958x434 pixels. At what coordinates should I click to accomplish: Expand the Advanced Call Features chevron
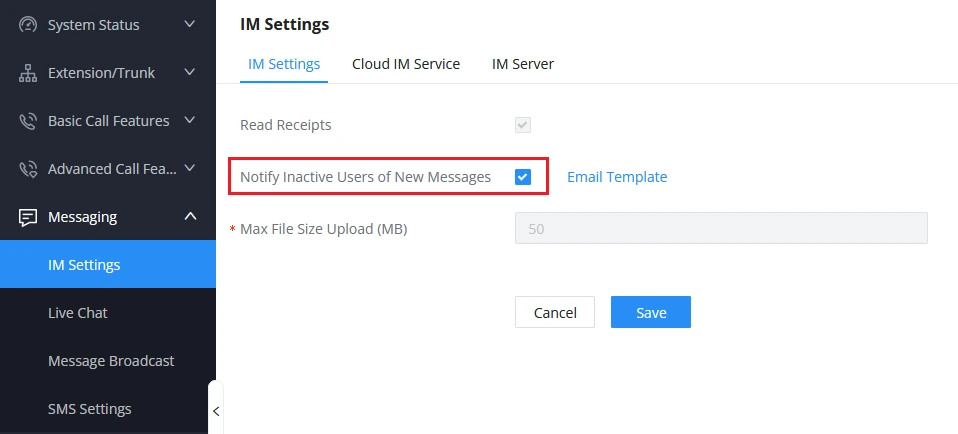(x=190, y=168)
